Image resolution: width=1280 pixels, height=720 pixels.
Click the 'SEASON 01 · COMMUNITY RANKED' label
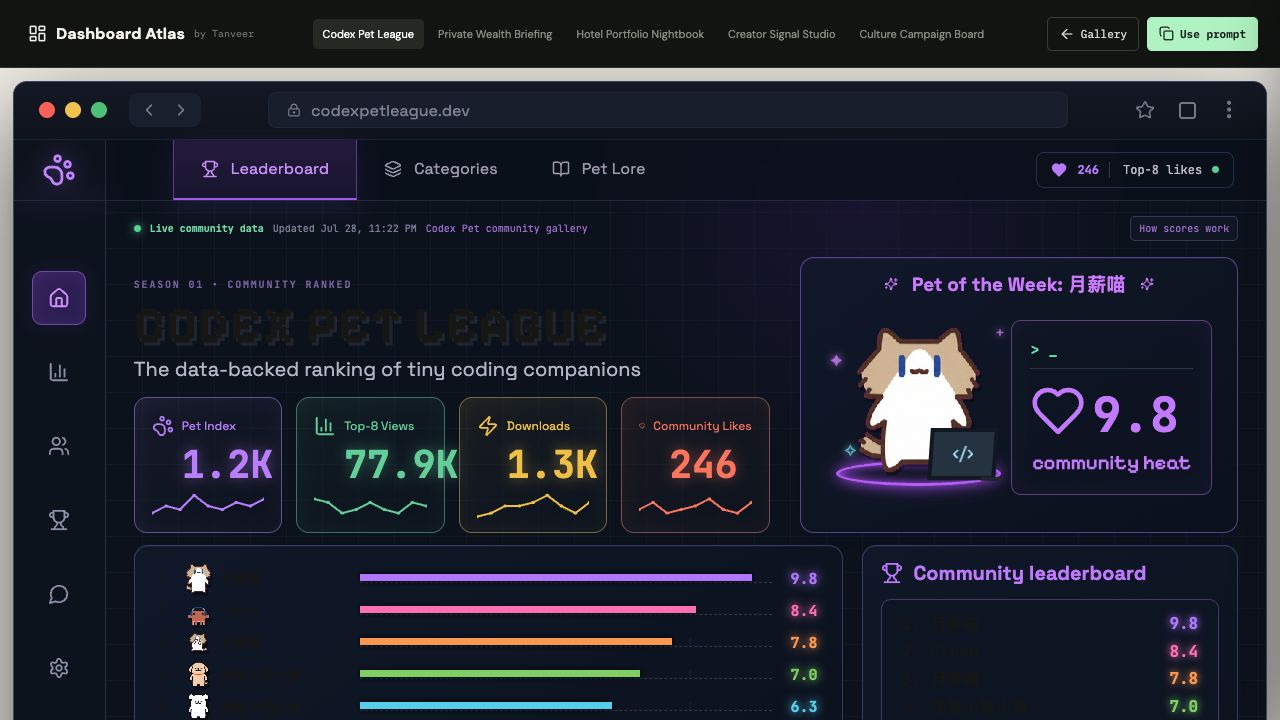click(x=243, y=285)
